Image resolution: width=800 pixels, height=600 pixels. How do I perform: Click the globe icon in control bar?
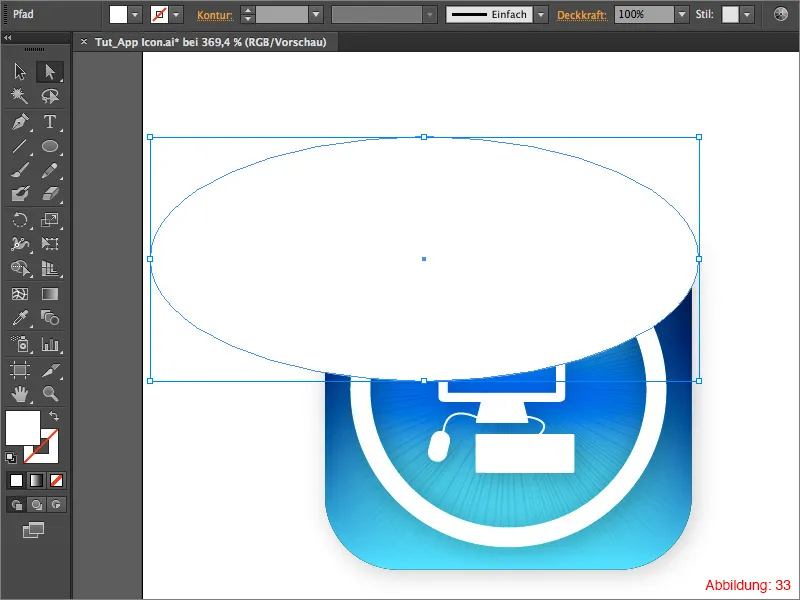[x=781, y=14]
